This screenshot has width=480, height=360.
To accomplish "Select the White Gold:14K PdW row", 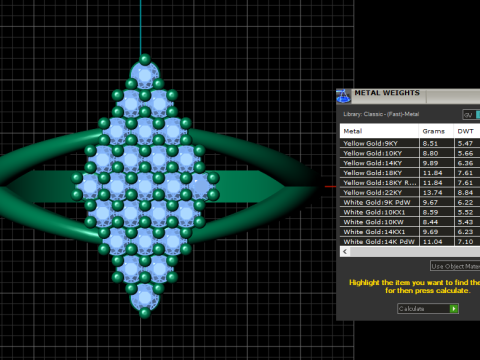I will click(x=410, y=241).
